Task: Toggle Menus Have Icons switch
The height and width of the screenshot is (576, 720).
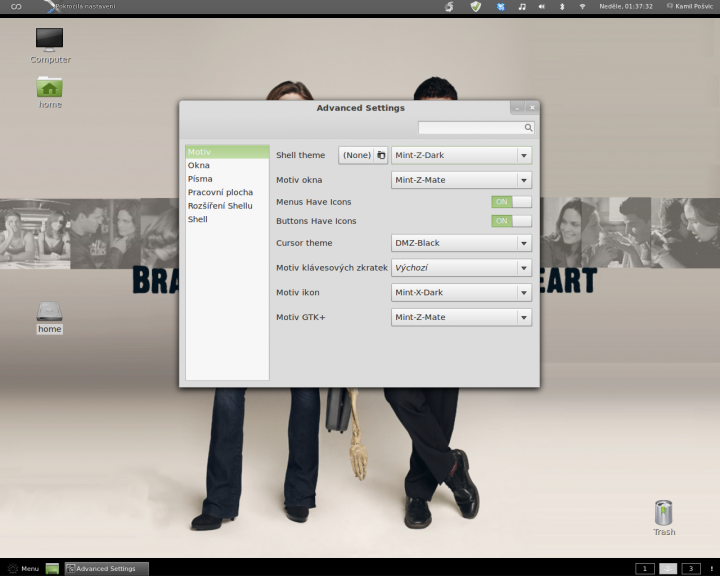Action: point(512,202)
